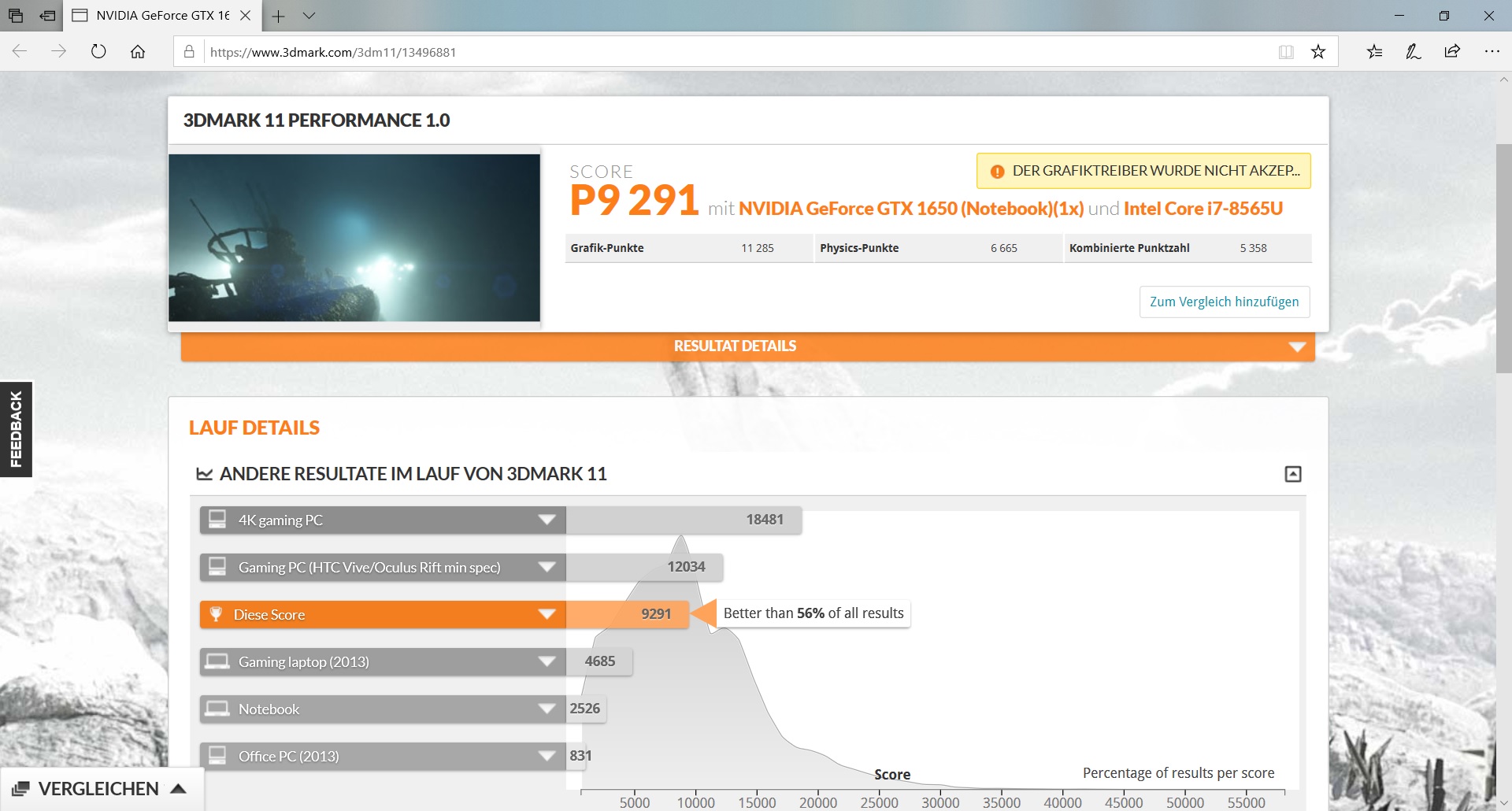This screenshot has height=811, width=1512.
Task: Open the Vergleichen panel at bottom
Action: click(101, 789)
